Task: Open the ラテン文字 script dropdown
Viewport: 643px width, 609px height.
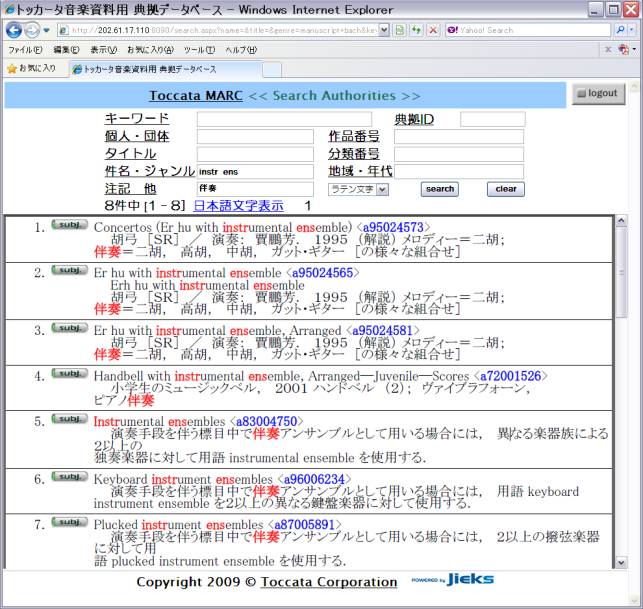Action: [x=358, y=189]
